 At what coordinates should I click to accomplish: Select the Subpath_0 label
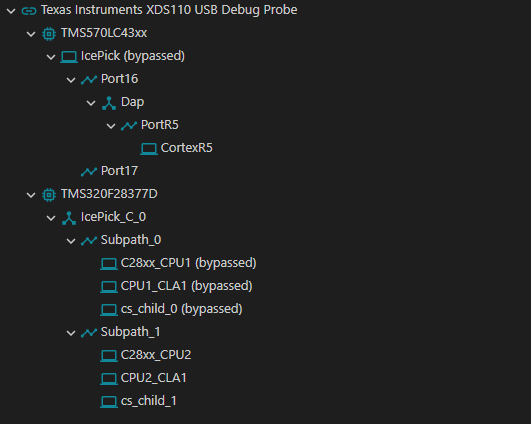131,240
